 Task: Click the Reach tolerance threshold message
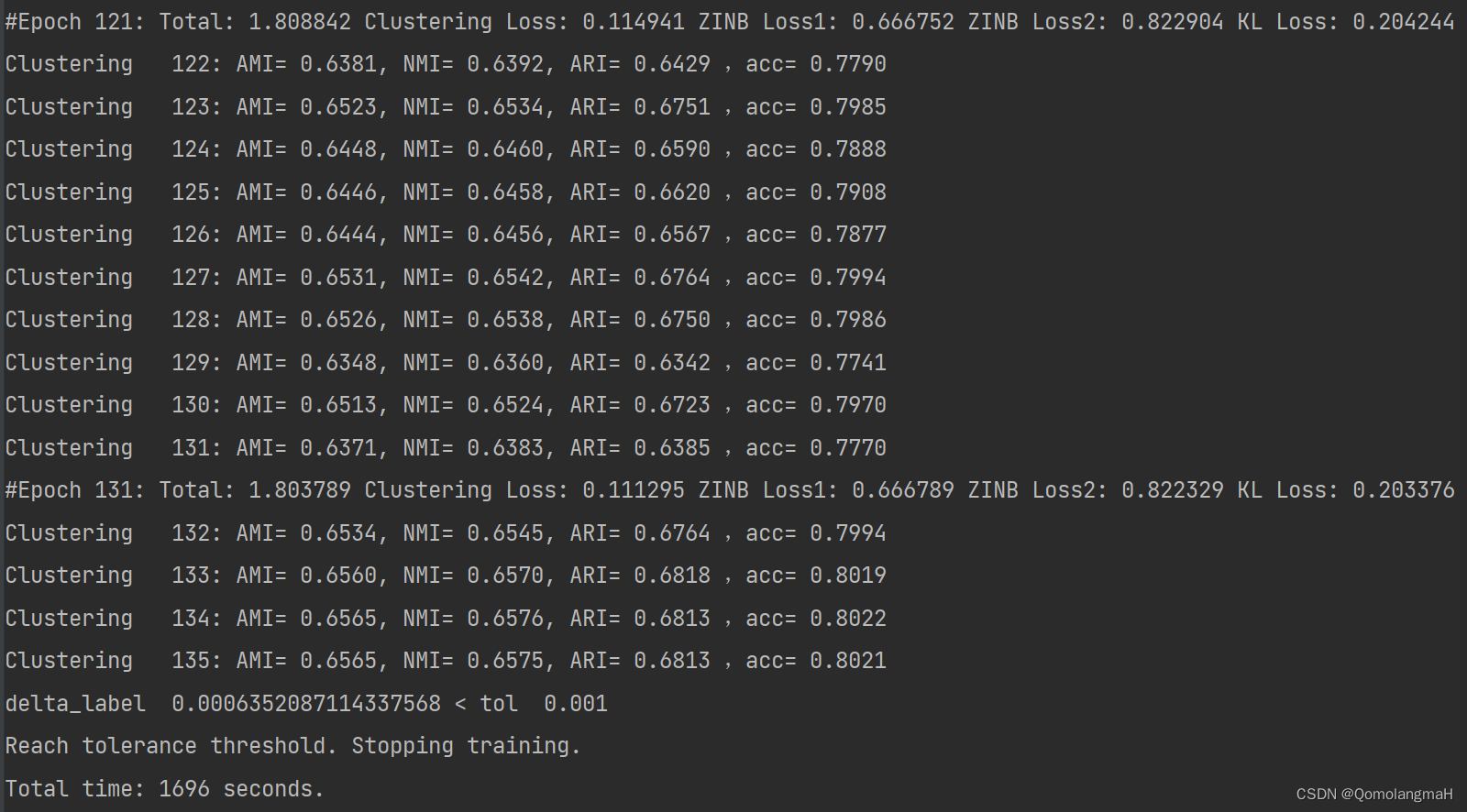click(x=293, y=746)
